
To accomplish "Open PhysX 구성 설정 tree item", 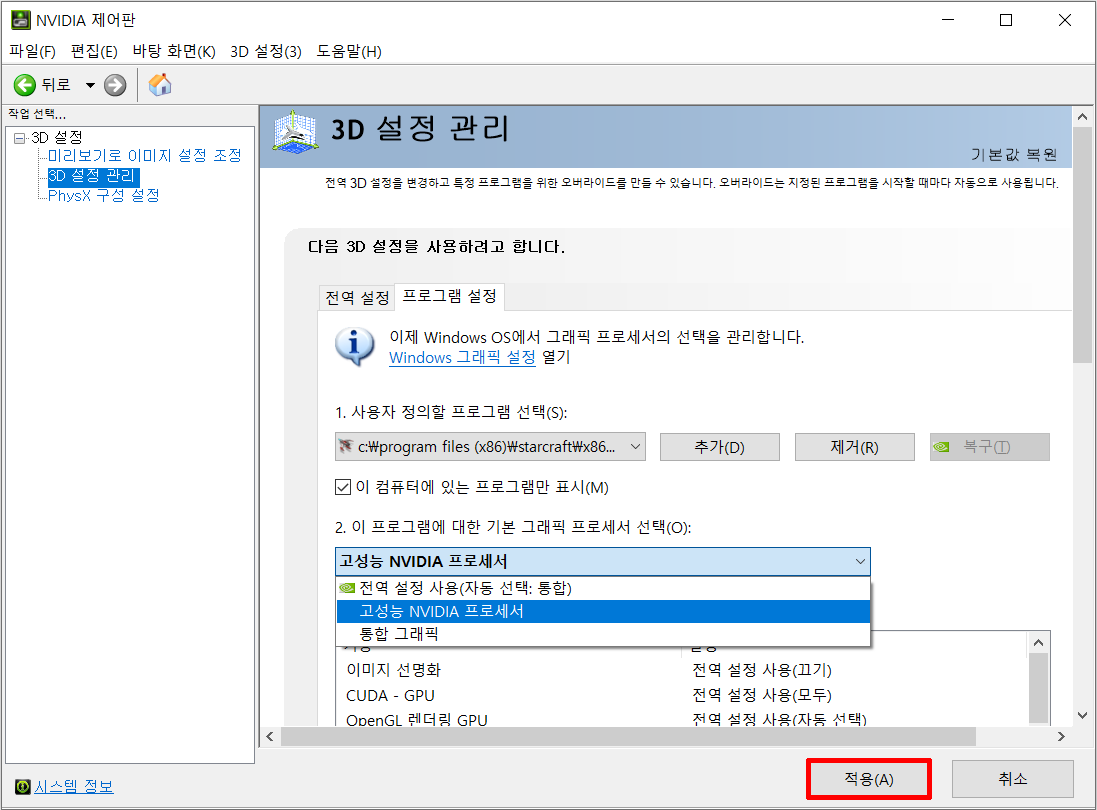I will [x=104, y=195].
